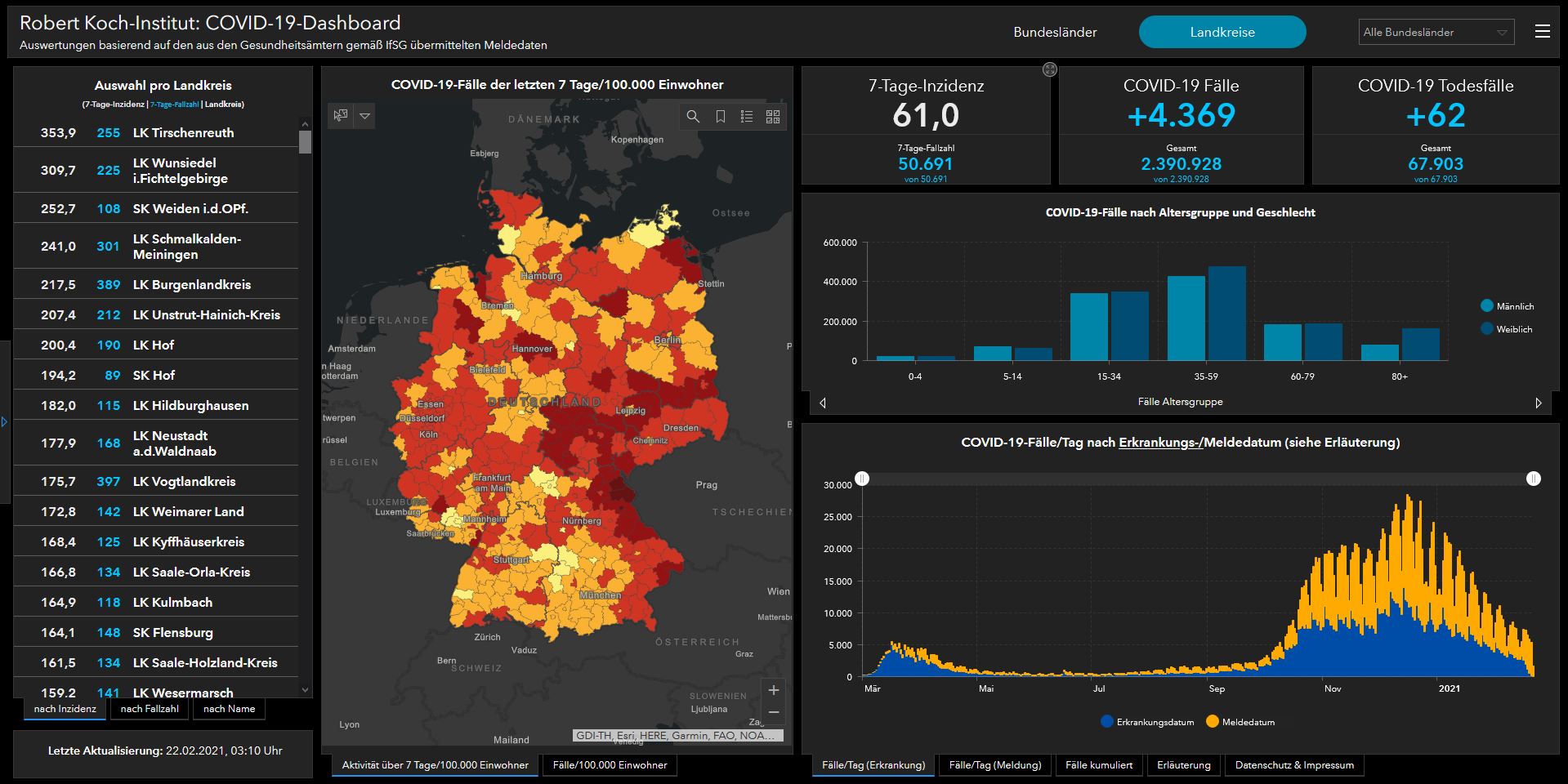Zoom out on the map with minus
This screenshot has width=1568, height=784.
click(x=773, y=713)
